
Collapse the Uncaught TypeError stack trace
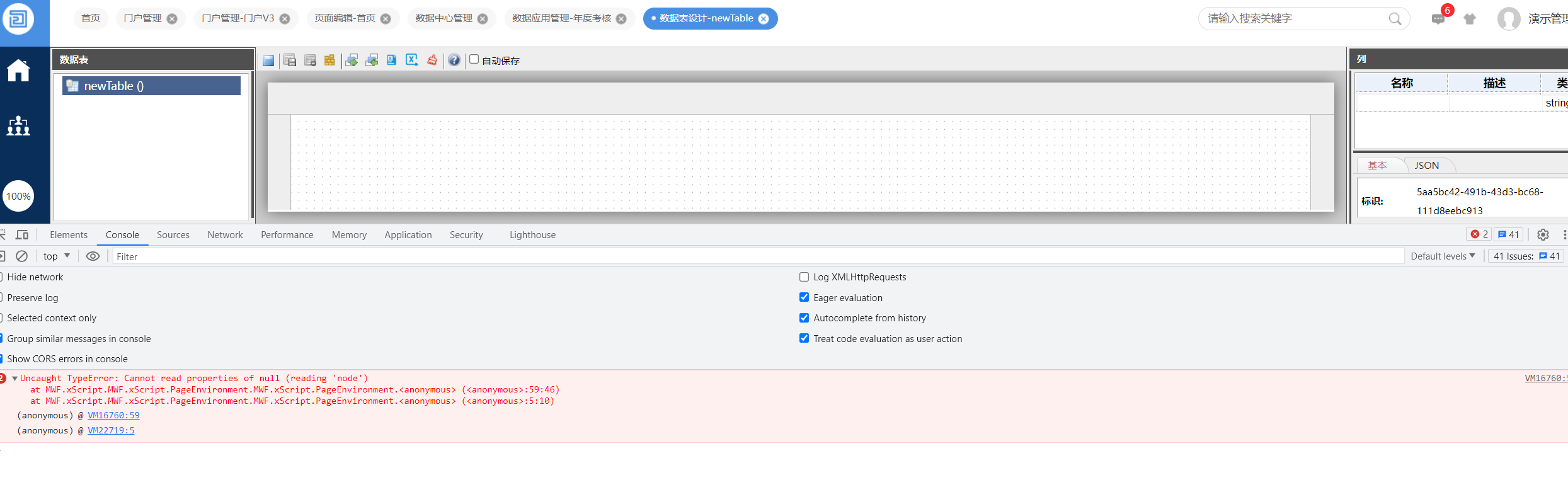click(x=14, y=379)
